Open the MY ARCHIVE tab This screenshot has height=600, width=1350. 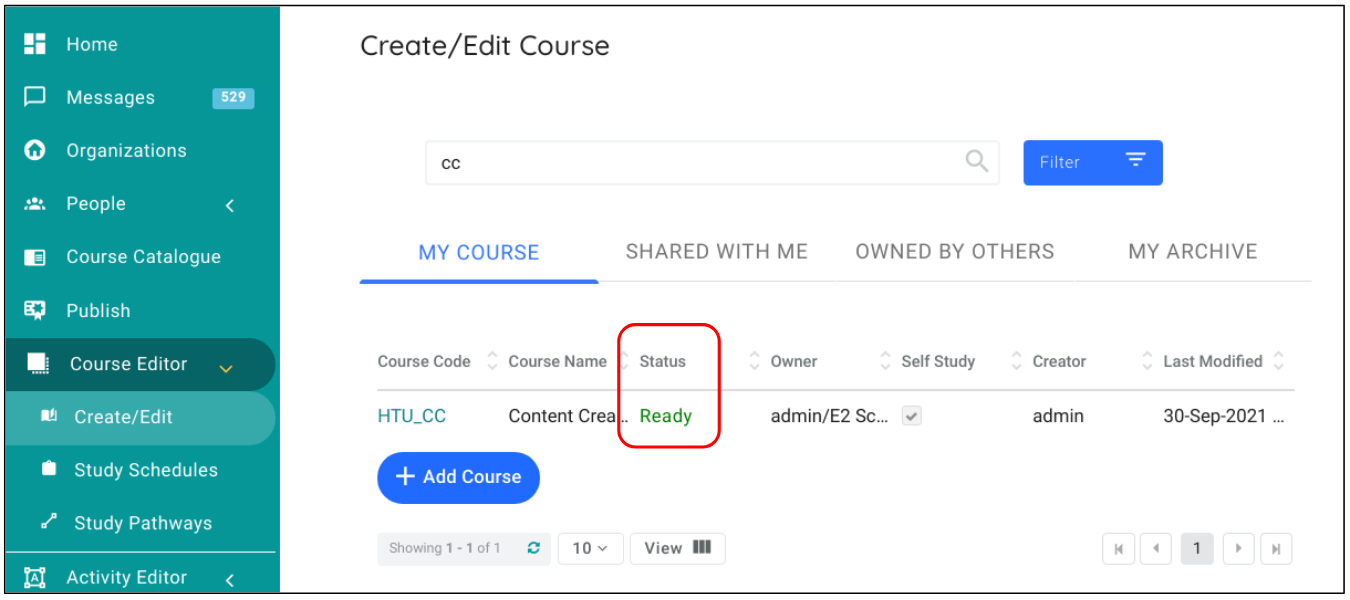tap(1192, 252)
